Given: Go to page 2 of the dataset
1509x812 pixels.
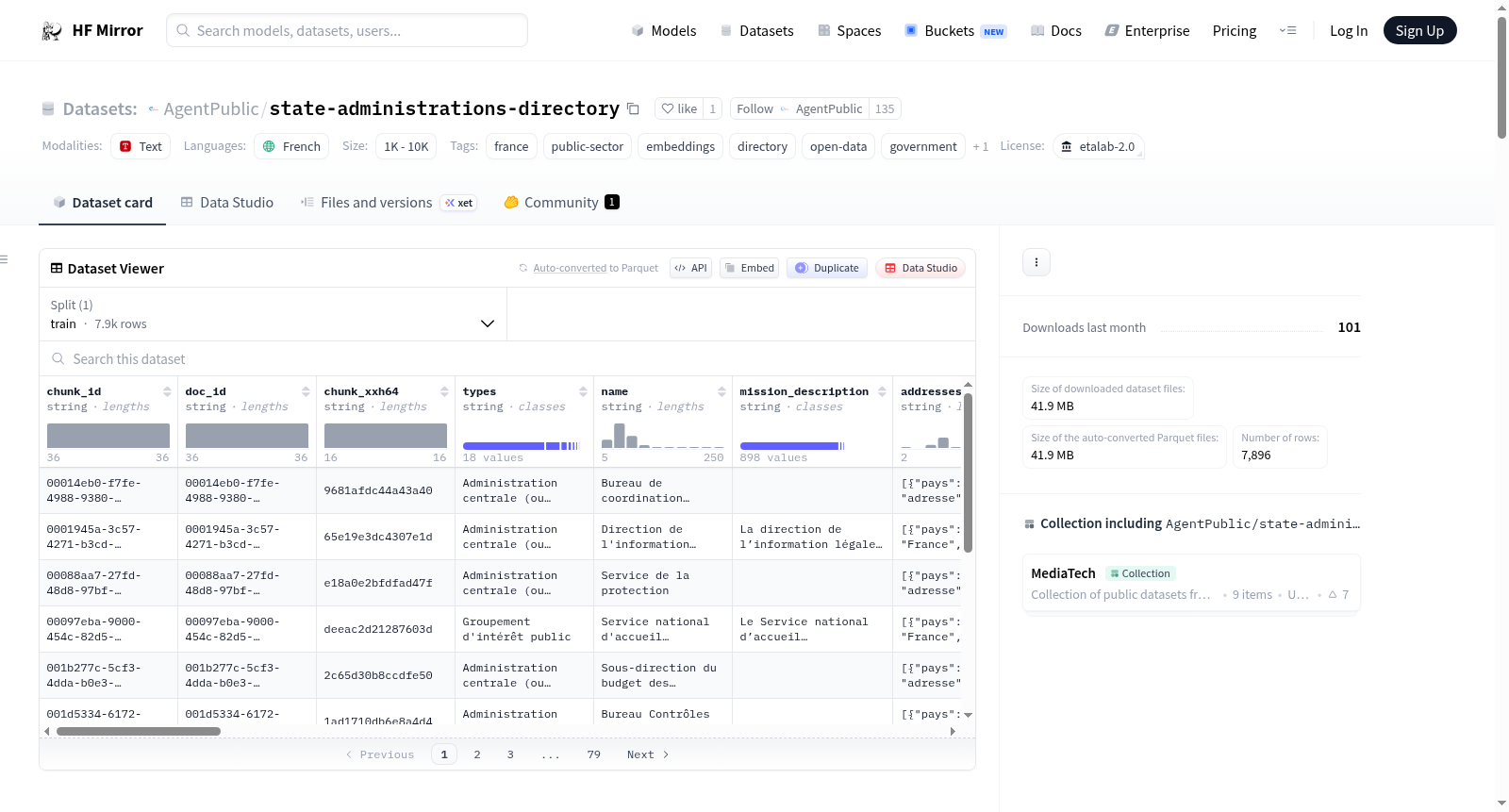Looking at the screenshot, I should 477,754.
